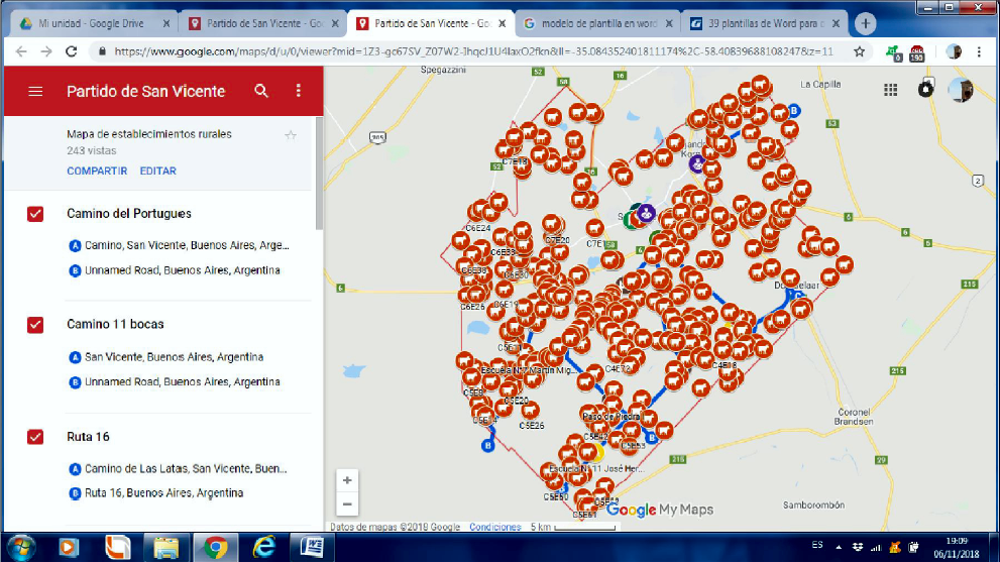Open the hamburger menu in My Maps header
This screenshot has height=562, width=1000.
click(36, 91)
